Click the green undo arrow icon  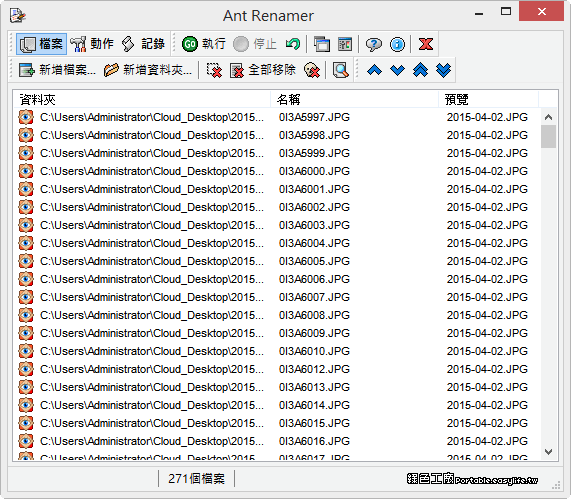pos(292,44)
